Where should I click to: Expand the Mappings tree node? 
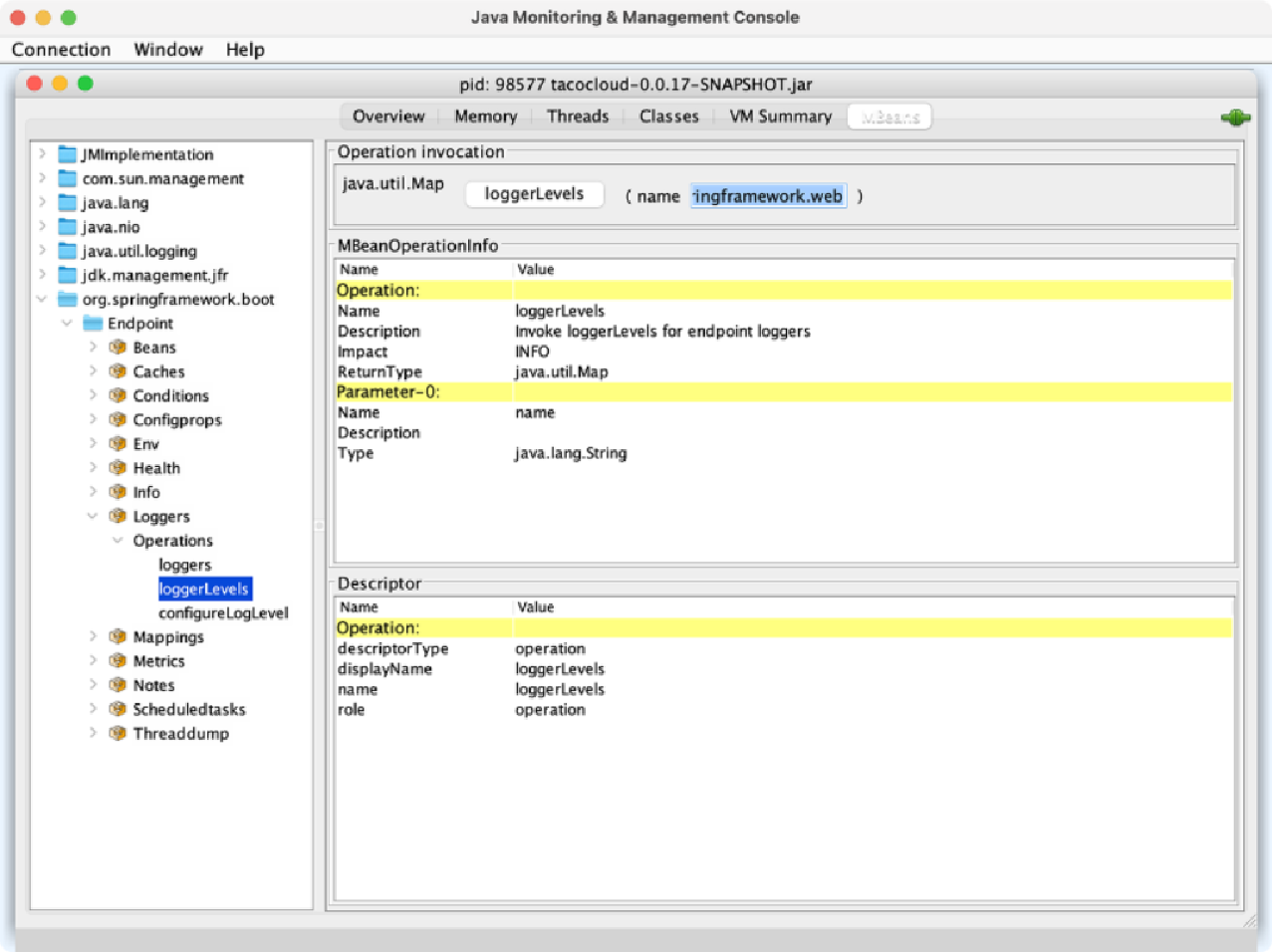(x=93, y=636)
